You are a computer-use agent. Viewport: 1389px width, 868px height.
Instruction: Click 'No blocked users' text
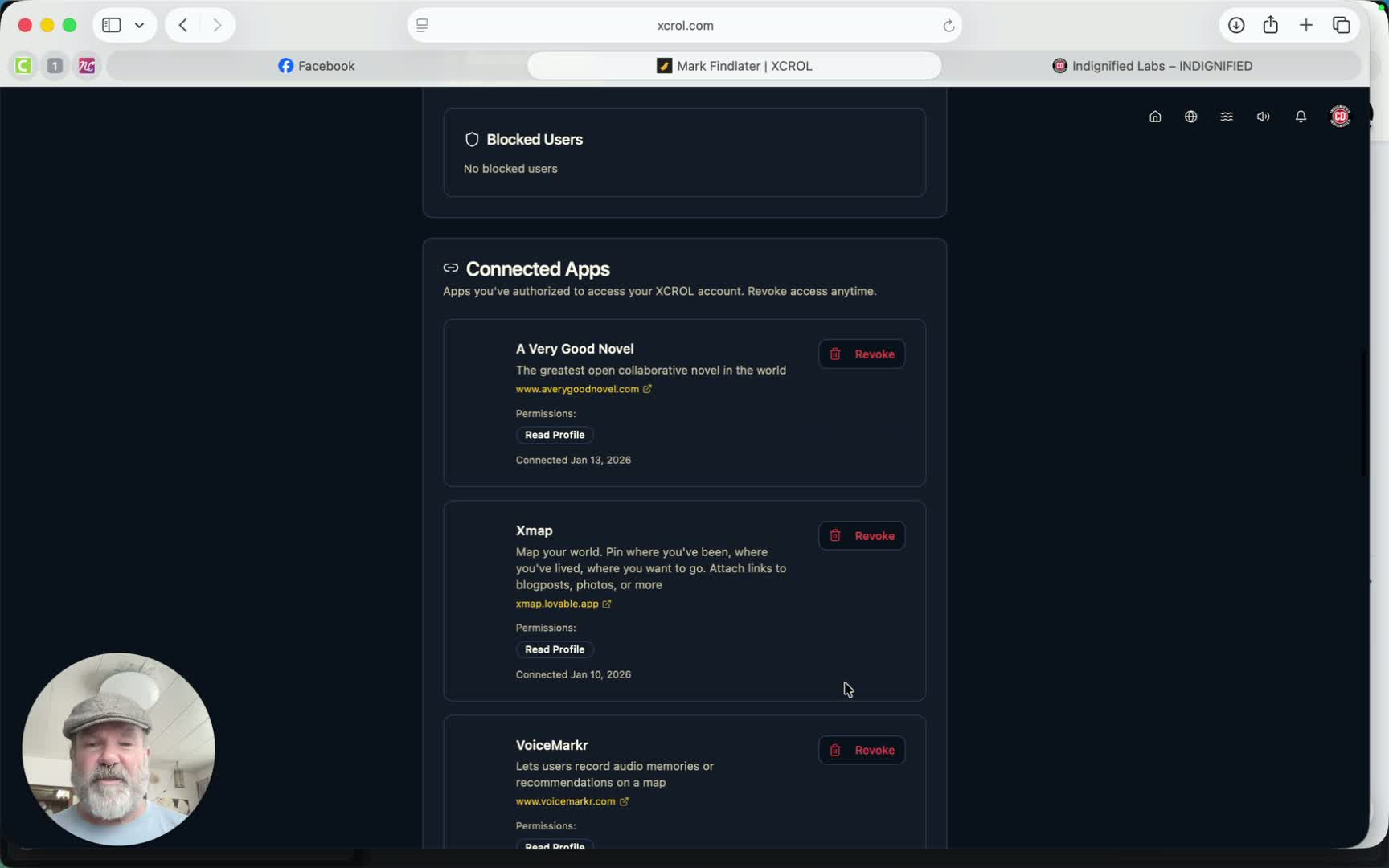click(x=510, y=169)
